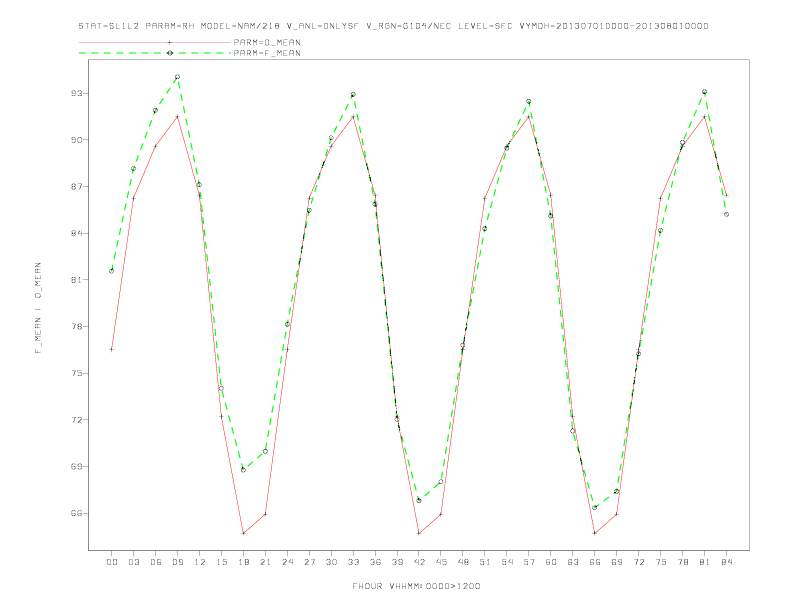Click x-axis hour label 84
Image resolution: width=792 pixels, height=612 pixels.
click(726, 562)
